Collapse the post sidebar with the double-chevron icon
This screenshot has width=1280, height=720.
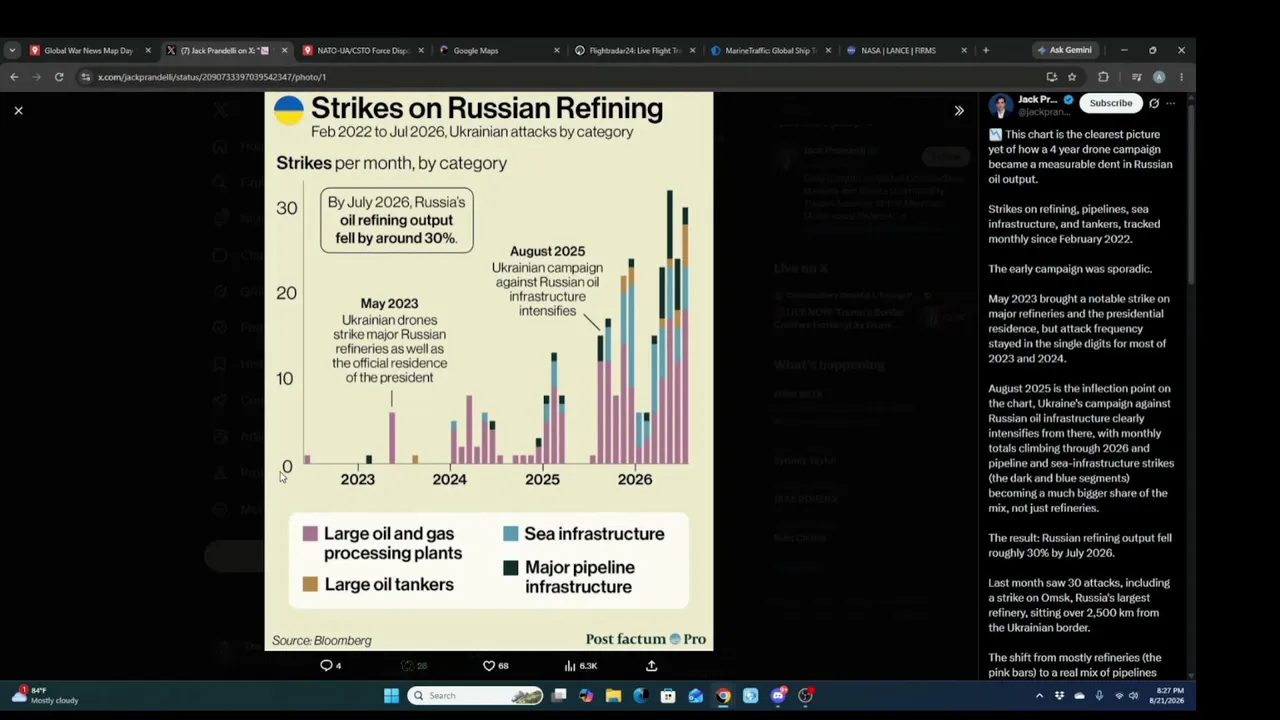[x=959, y=111]
